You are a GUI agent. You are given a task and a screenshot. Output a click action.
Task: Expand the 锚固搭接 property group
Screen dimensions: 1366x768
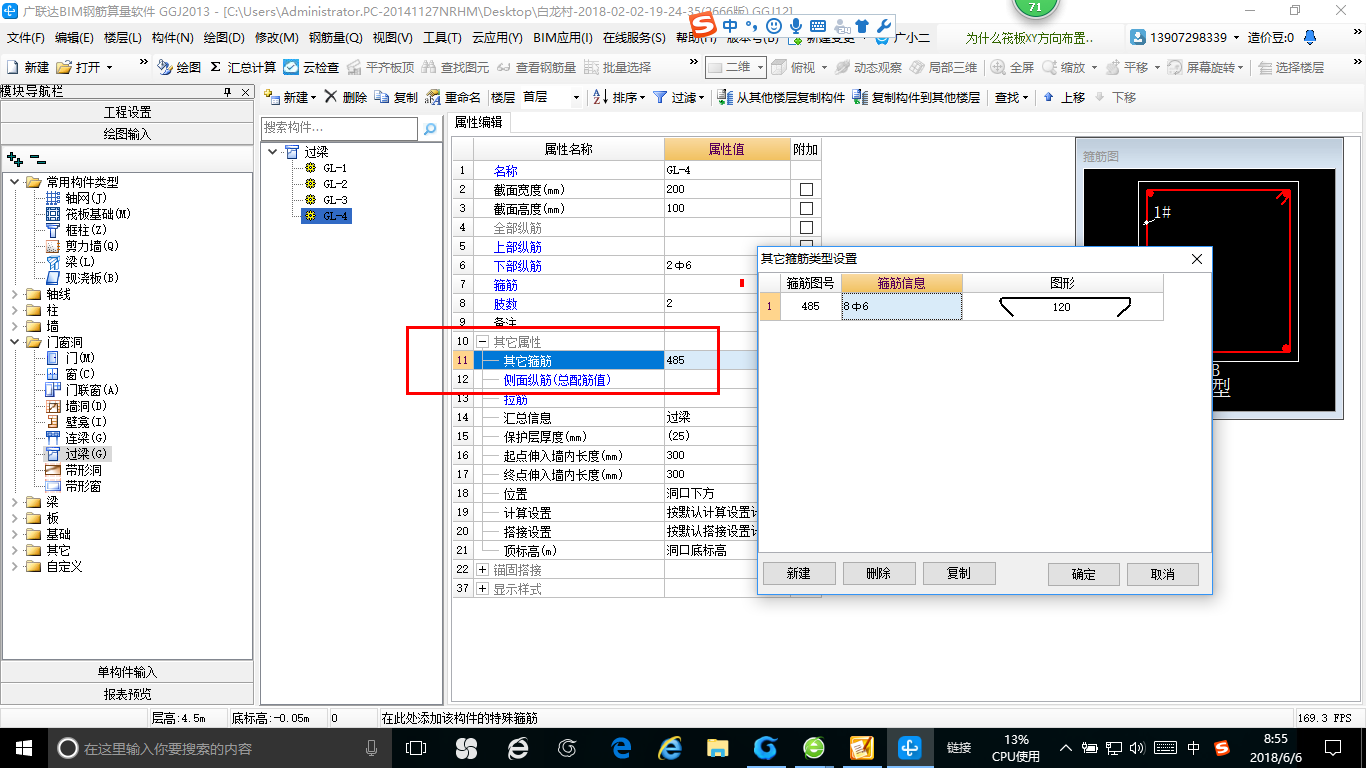(483, 570)
